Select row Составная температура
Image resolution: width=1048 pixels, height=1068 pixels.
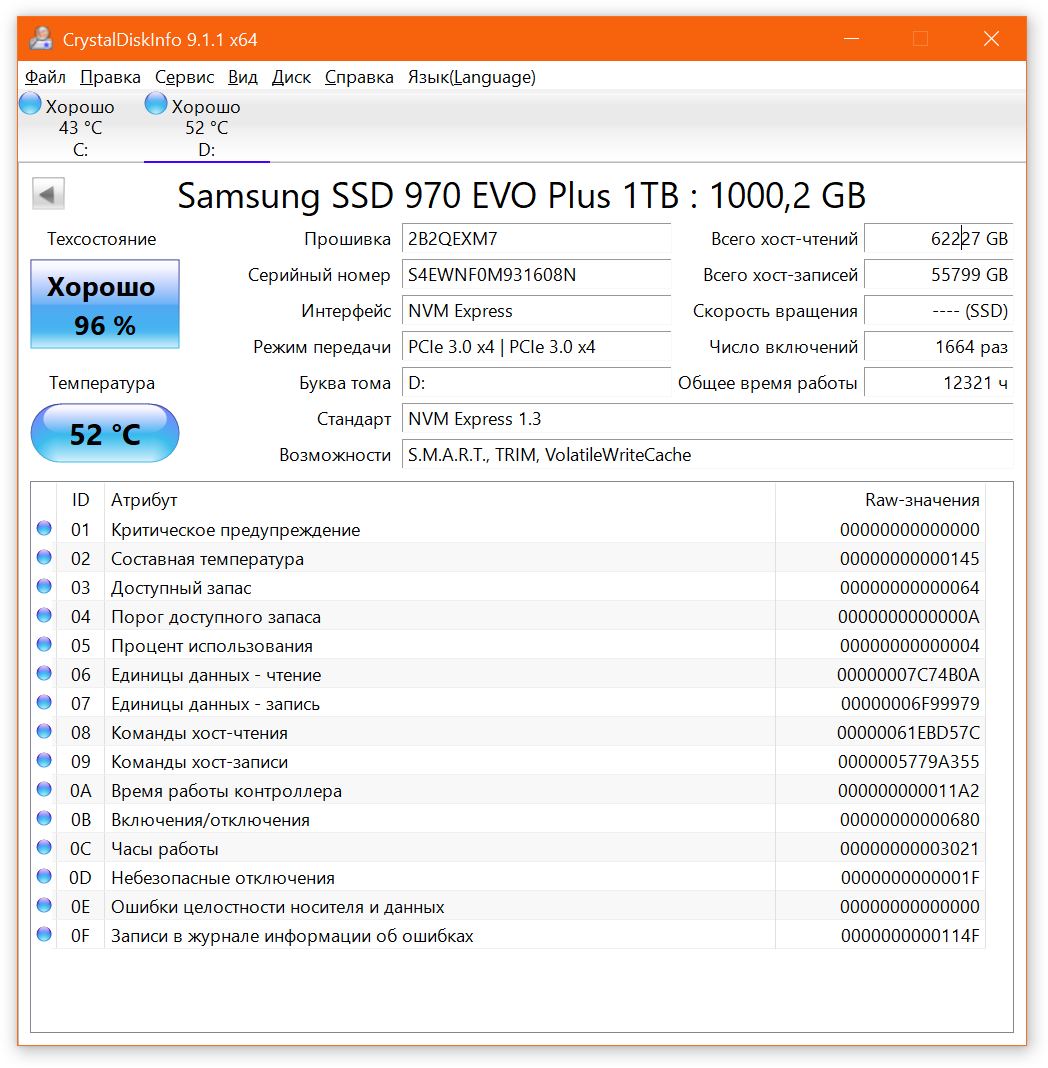509,559
